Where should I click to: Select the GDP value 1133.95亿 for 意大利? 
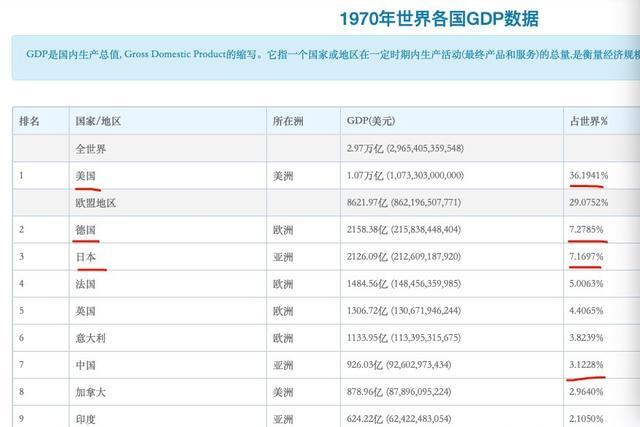tap(404, 338)
